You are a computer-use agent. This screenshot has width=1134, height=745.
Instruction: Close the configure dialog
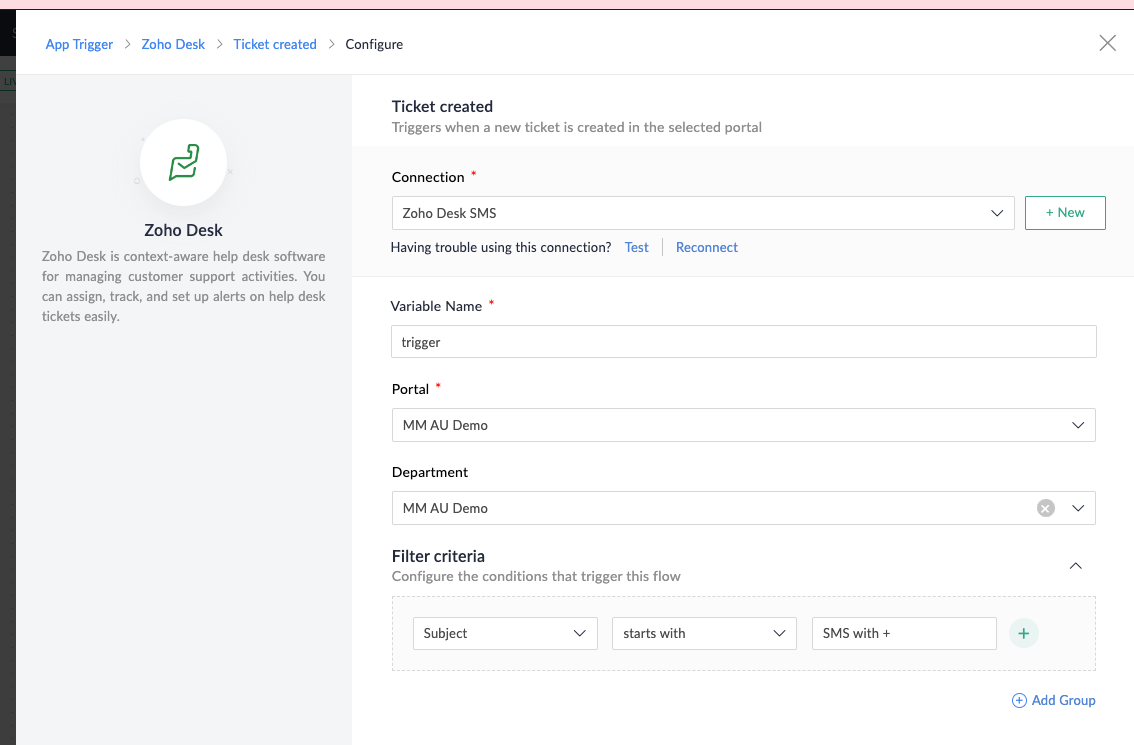tap(1107, 43)
